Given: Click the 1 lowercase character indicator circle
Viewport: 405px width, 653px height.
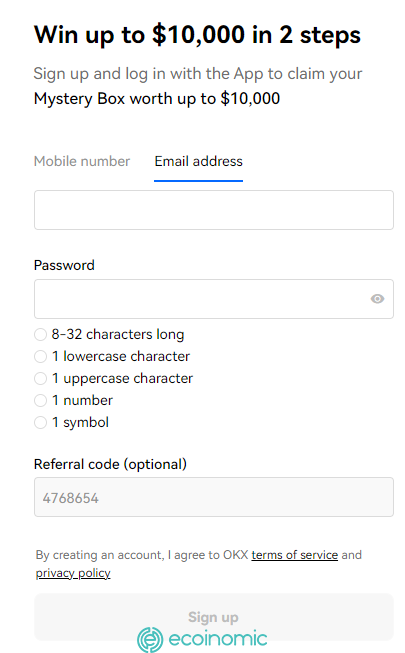Looking at the screenshot, I should pos(40,356).
